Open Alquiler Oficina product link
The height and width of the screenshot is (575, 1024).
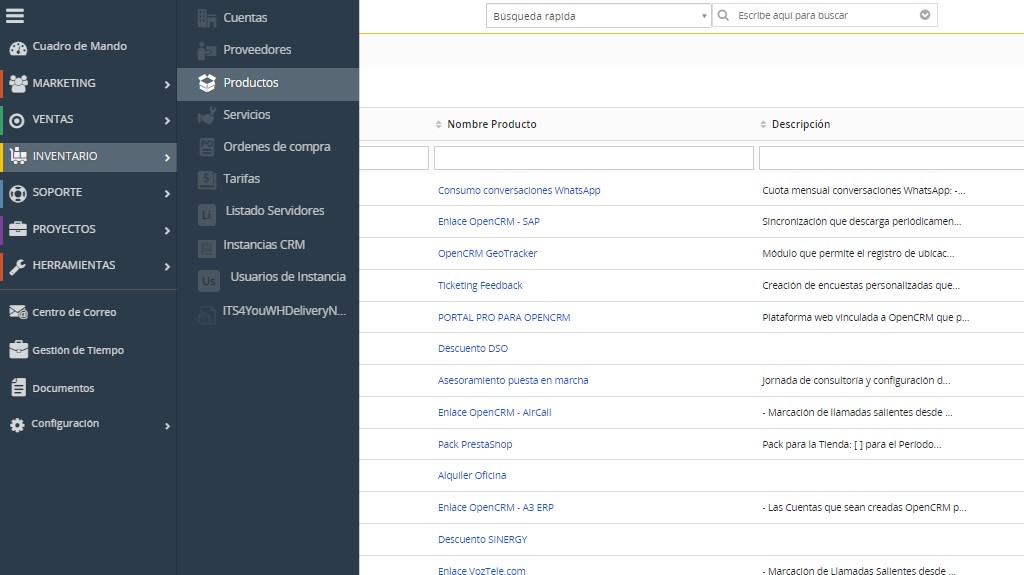[x=472, y=475]
